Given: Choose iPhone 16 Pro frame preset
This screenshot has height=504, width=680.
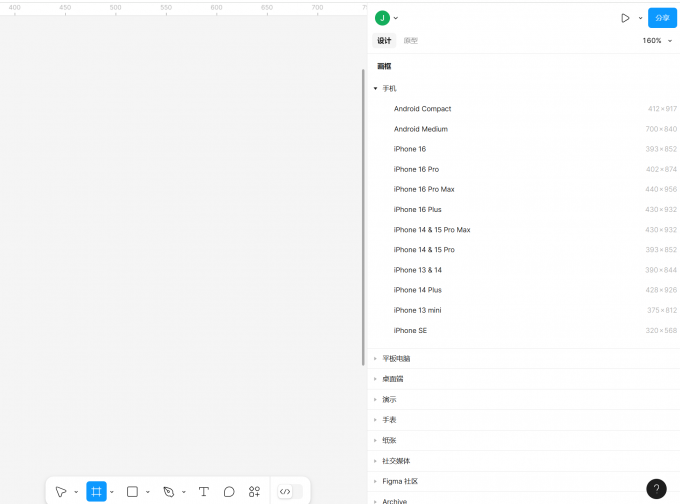Looking at the screenshot, I should (523, 169).
